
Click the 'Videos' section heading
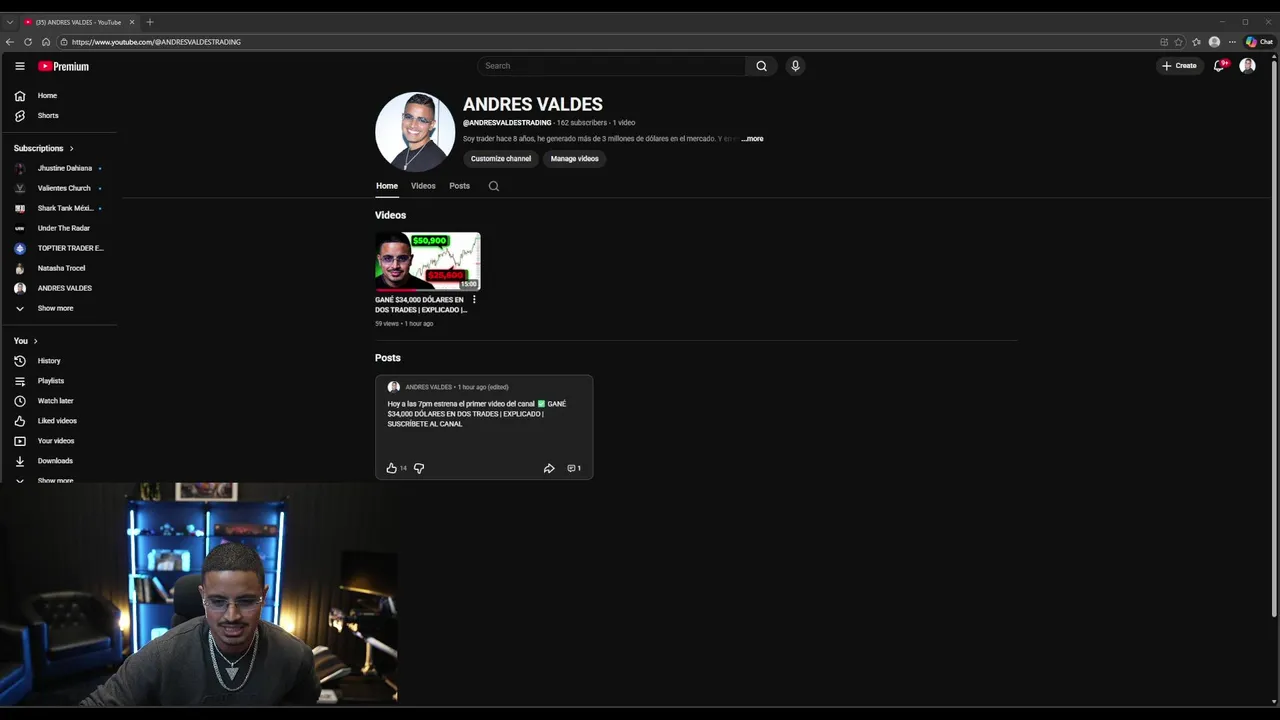click(390, 215)
